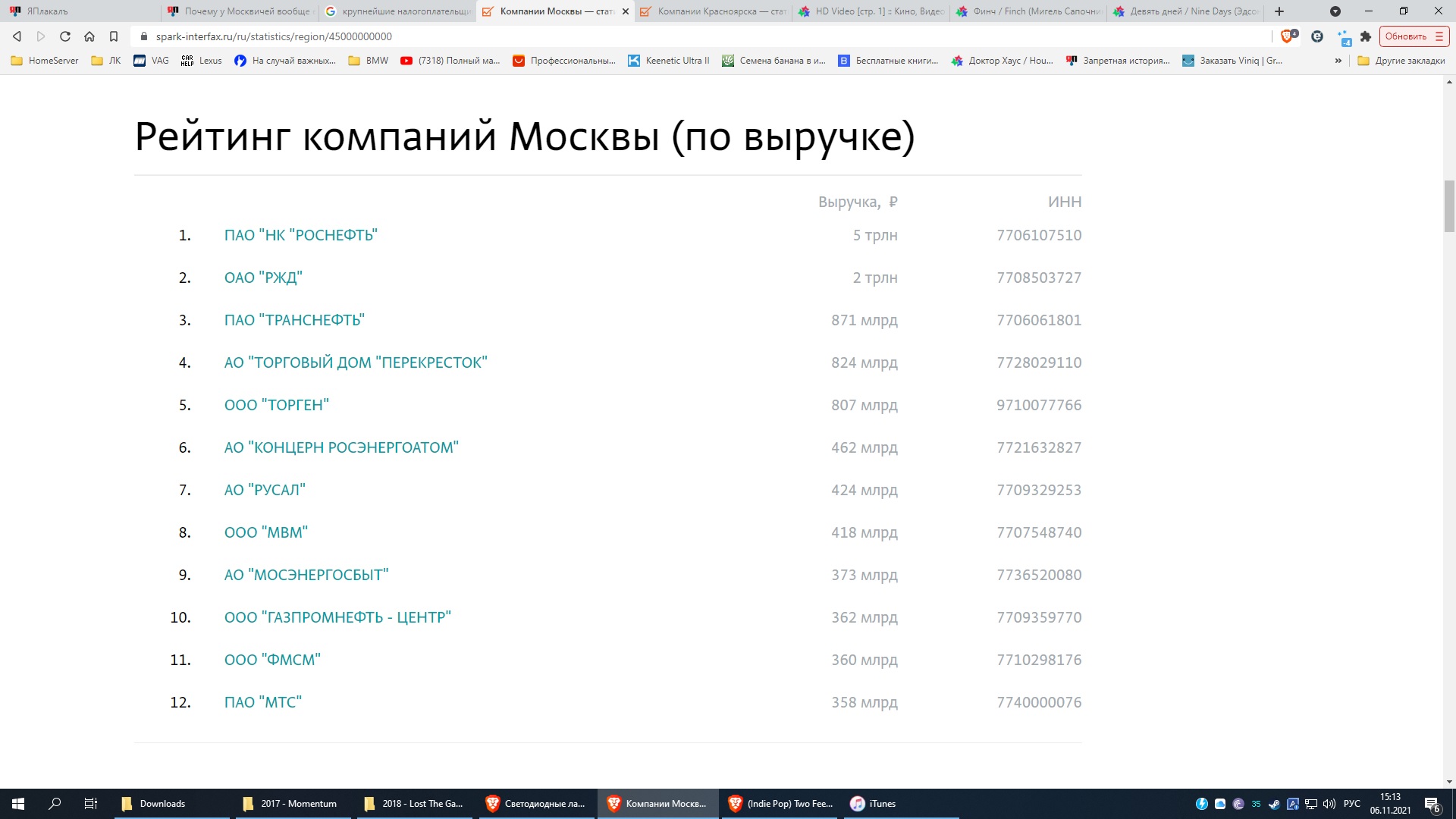Open the Lexus bookmark

tap(202, 61)
